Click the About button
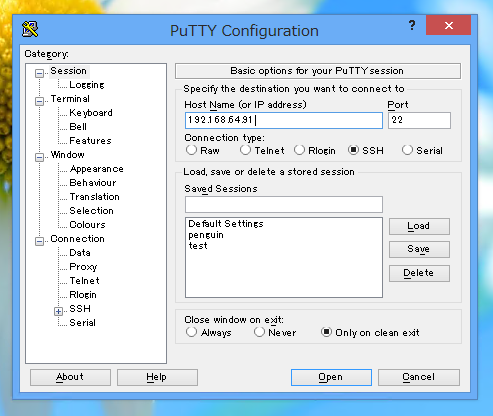 coord(70,377)
